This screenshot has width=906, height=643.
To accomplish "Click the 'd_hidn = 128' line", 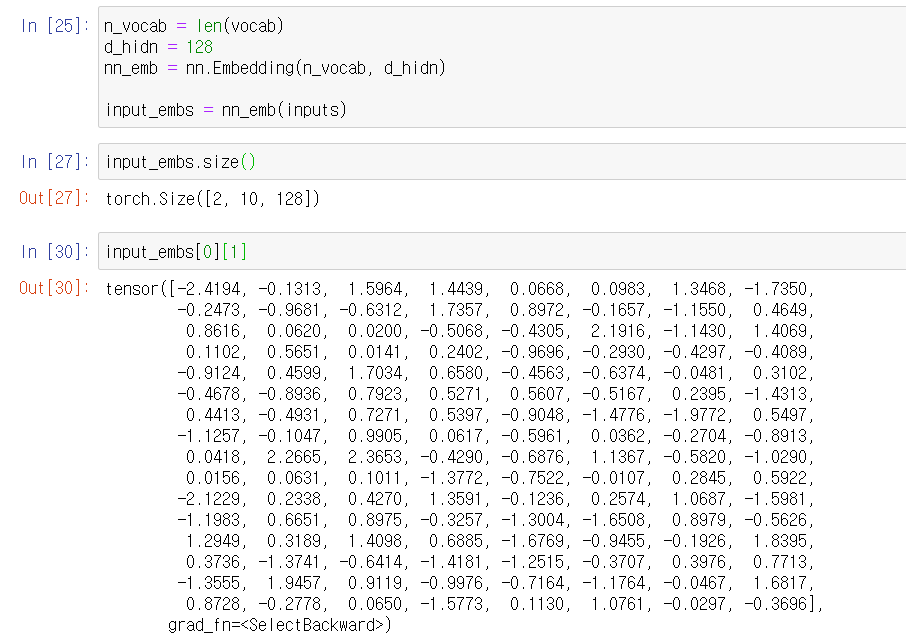I will point(158,47).
